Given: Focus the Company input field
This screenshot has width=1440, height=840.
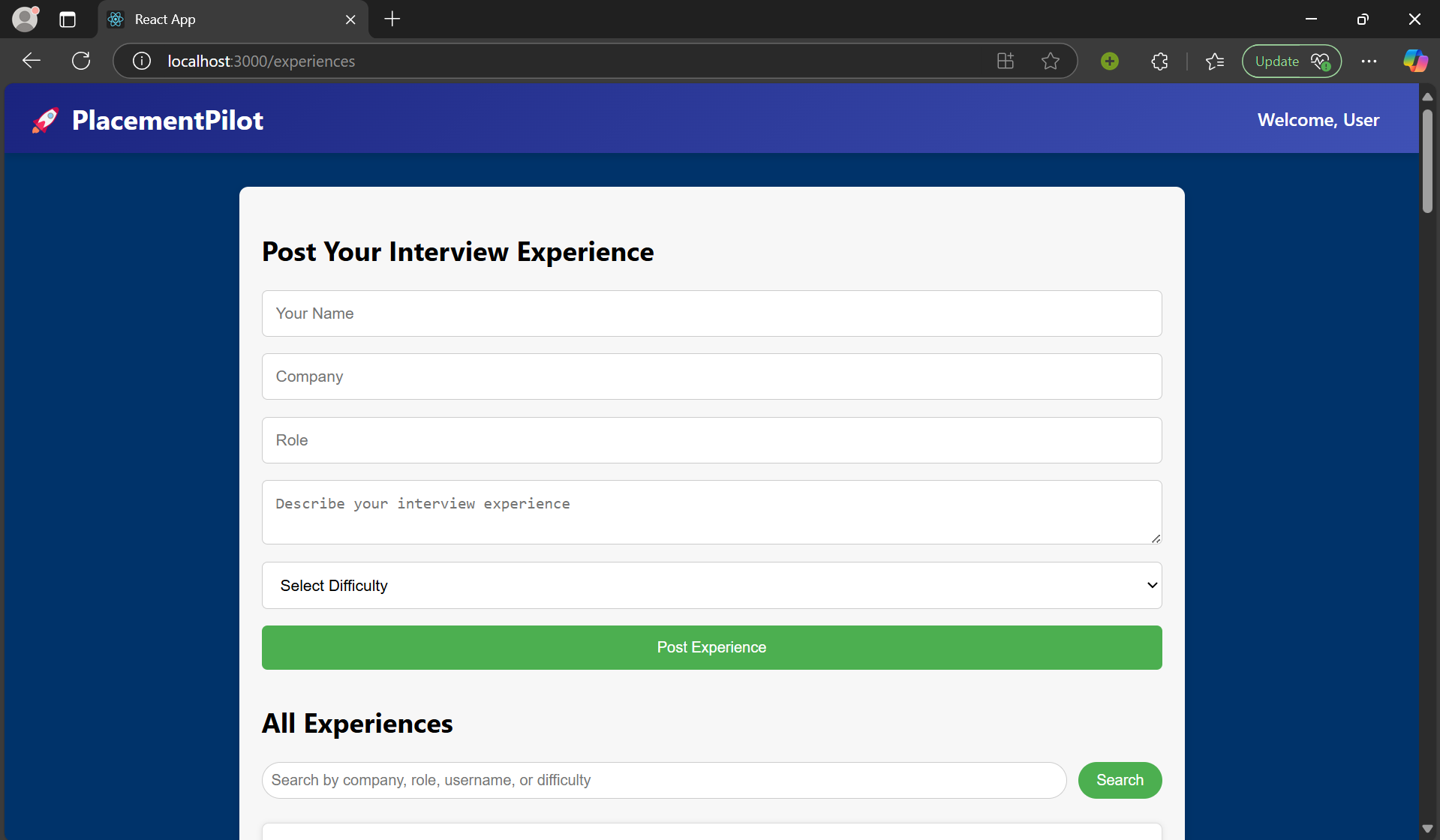Looking at the screenshot, I should (711, 376).
